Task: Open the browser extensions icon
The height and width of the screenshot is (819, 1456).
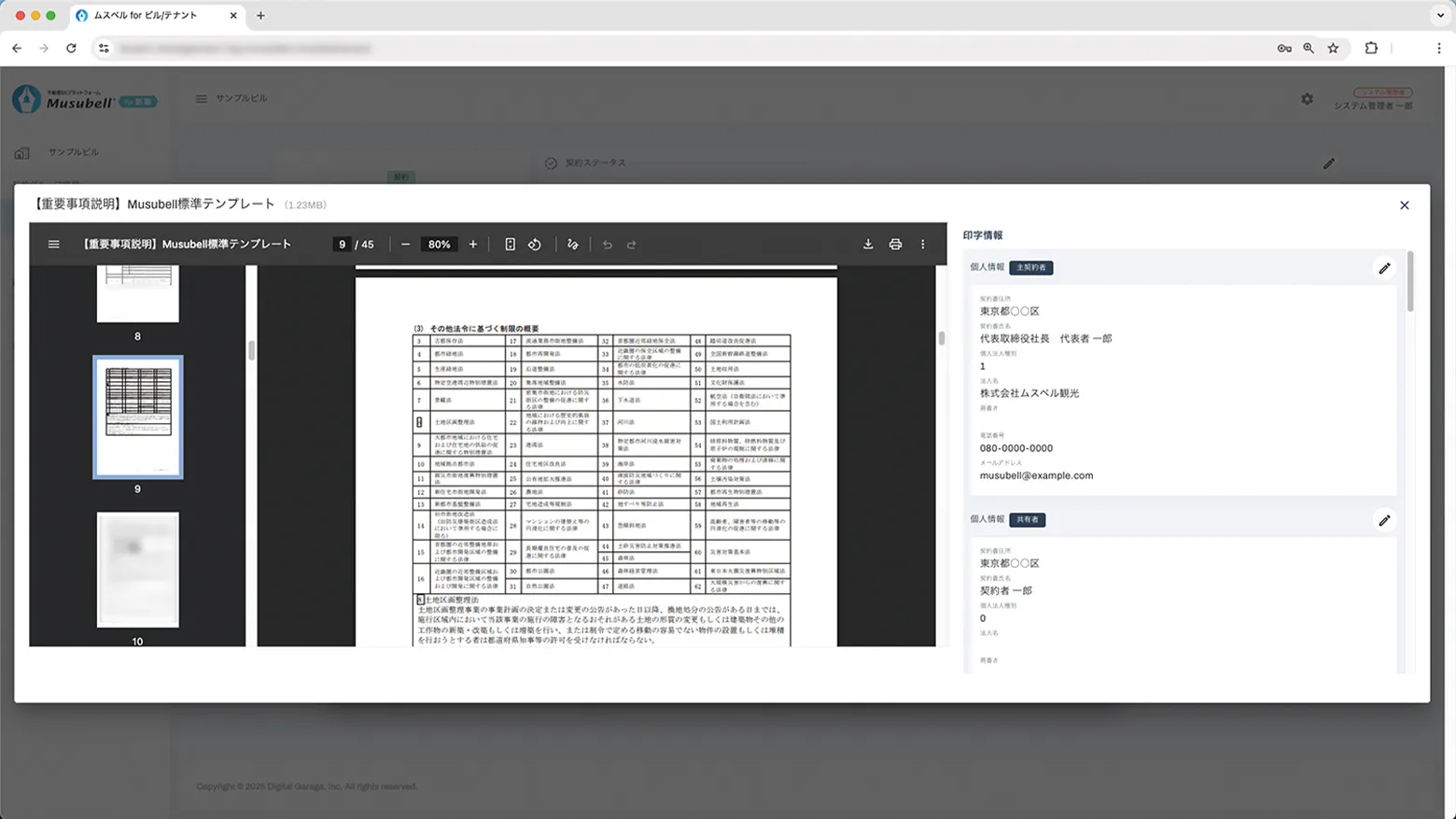Action: pos(1371,49)
